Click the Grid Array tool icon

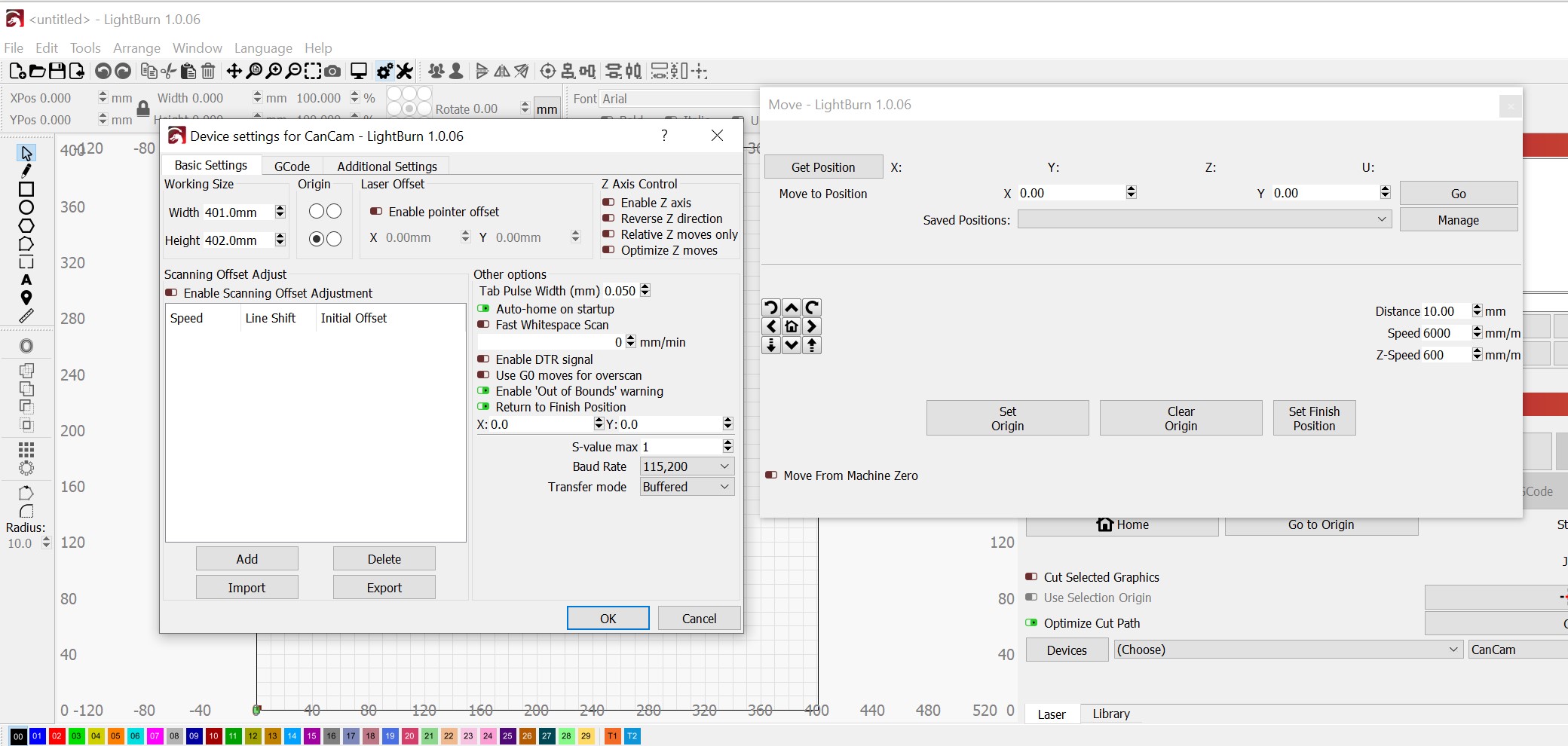click(x=26, y=450)
